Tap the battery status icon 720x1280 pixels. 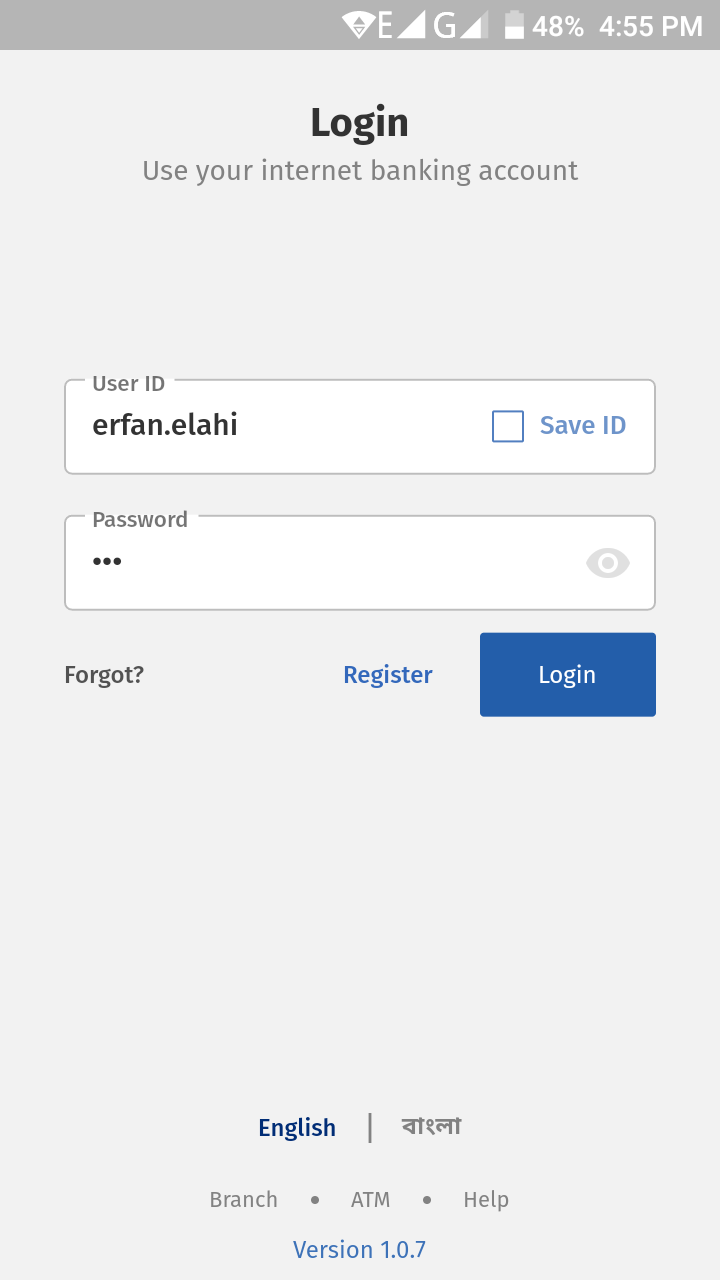coord(514,25)
